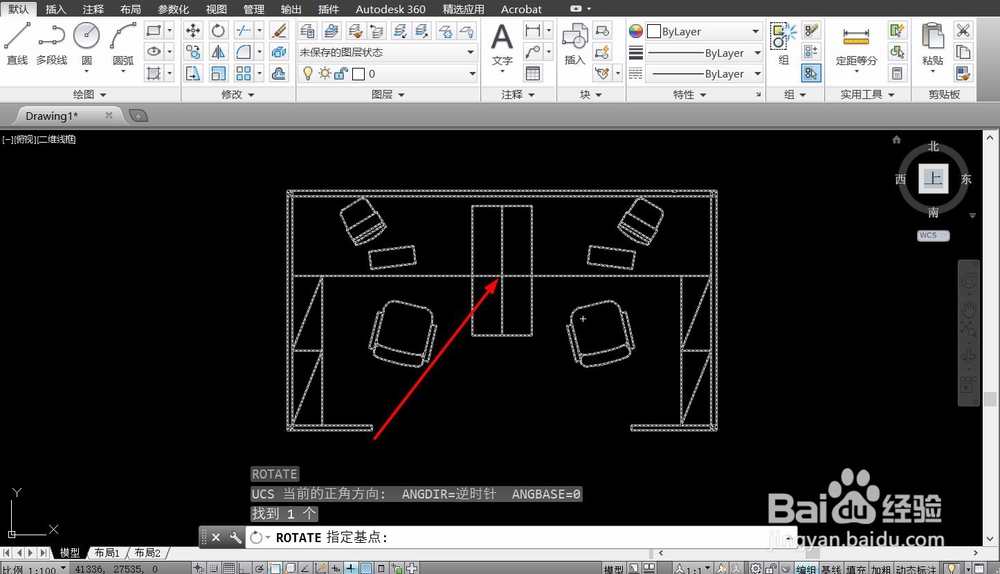The image size is (1000, 574).
Task: Open the Insert block (插入) tool
Action: 574,45
